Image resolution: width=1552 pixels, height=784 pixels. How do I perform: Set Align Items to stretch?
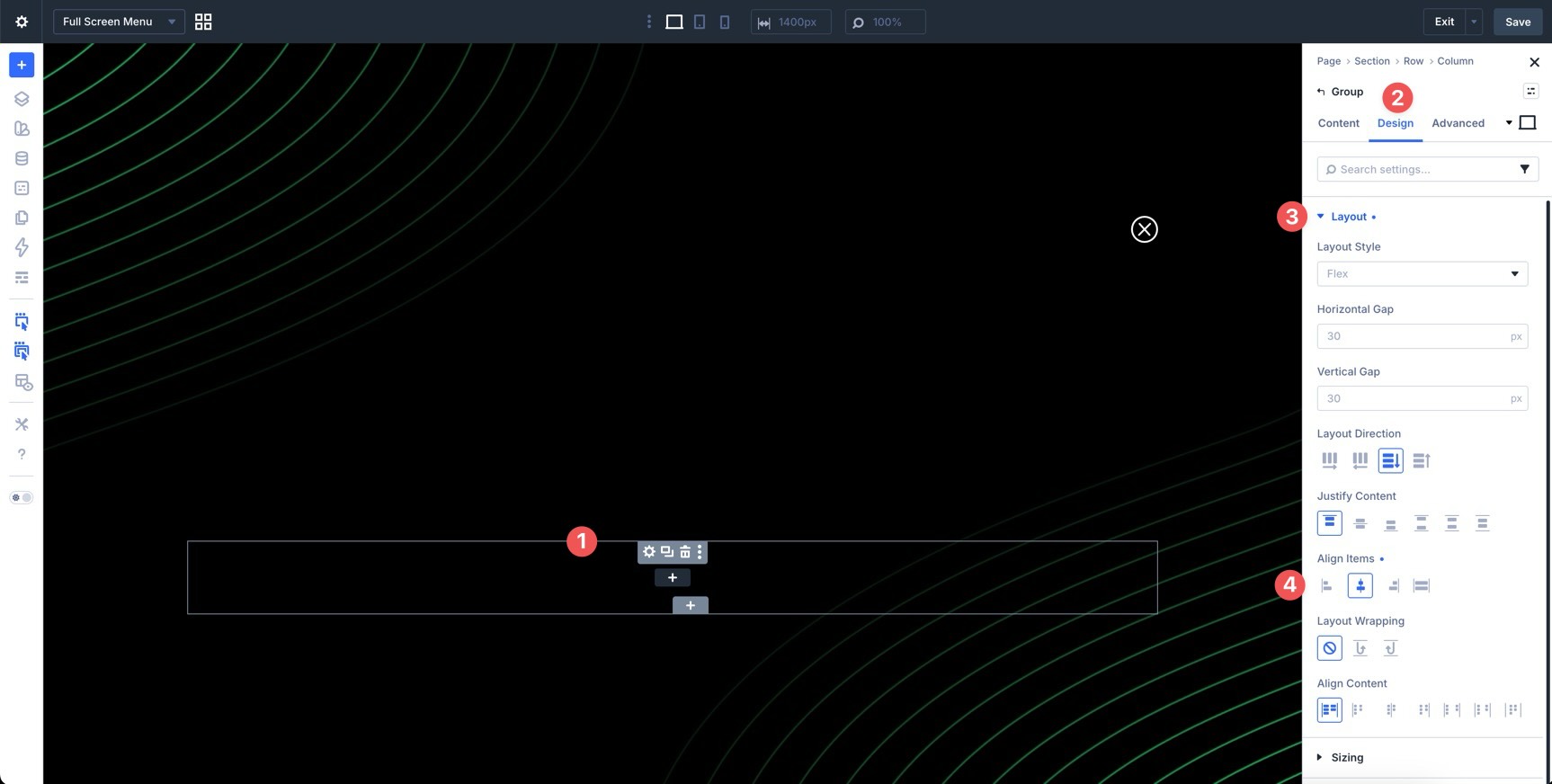[1422, 585]
